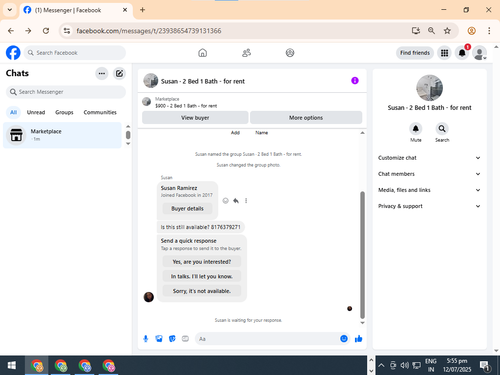This screenshot has width=500, height=375.
Task: Select the Communities chats filter tab
Action: (x=100, y=112)
